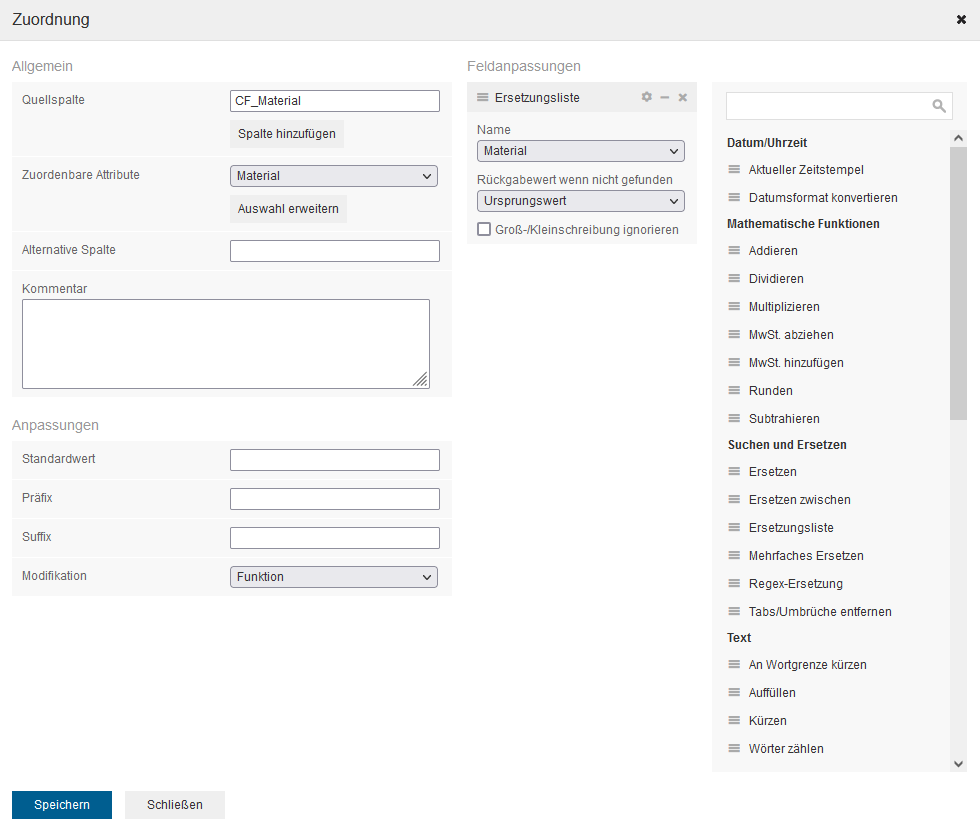Focus the Suffix input field
This screenshot has width=980, height=828.
tap(335, 538)
